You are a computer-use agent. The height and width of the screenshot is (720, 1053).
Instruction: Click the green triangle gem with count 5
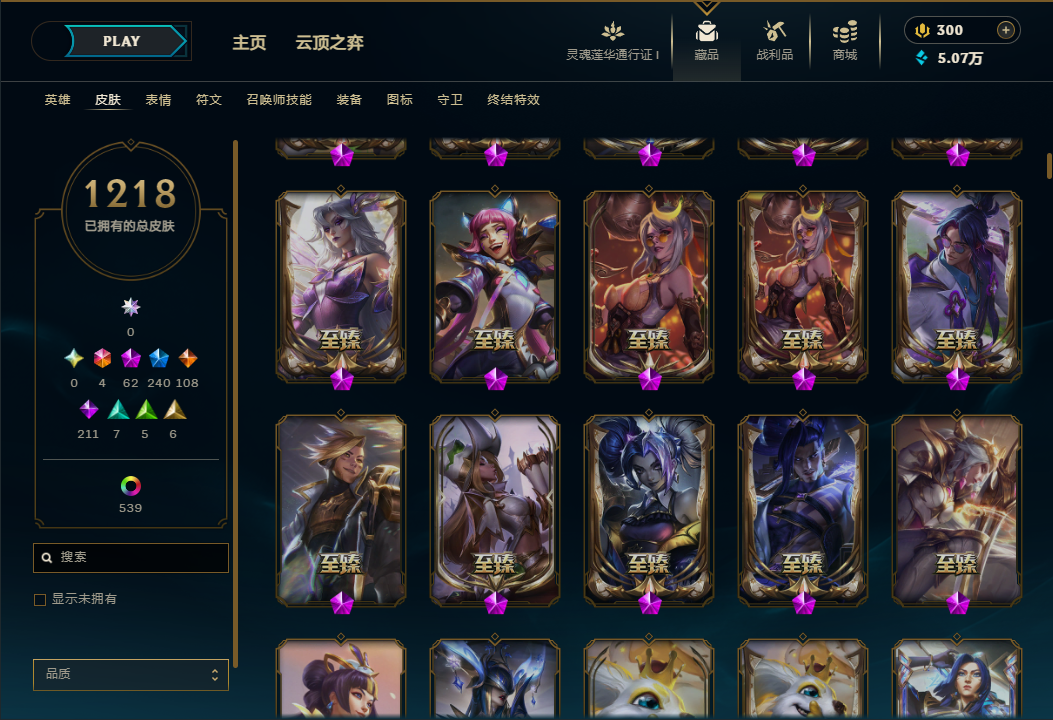point(146,410)
